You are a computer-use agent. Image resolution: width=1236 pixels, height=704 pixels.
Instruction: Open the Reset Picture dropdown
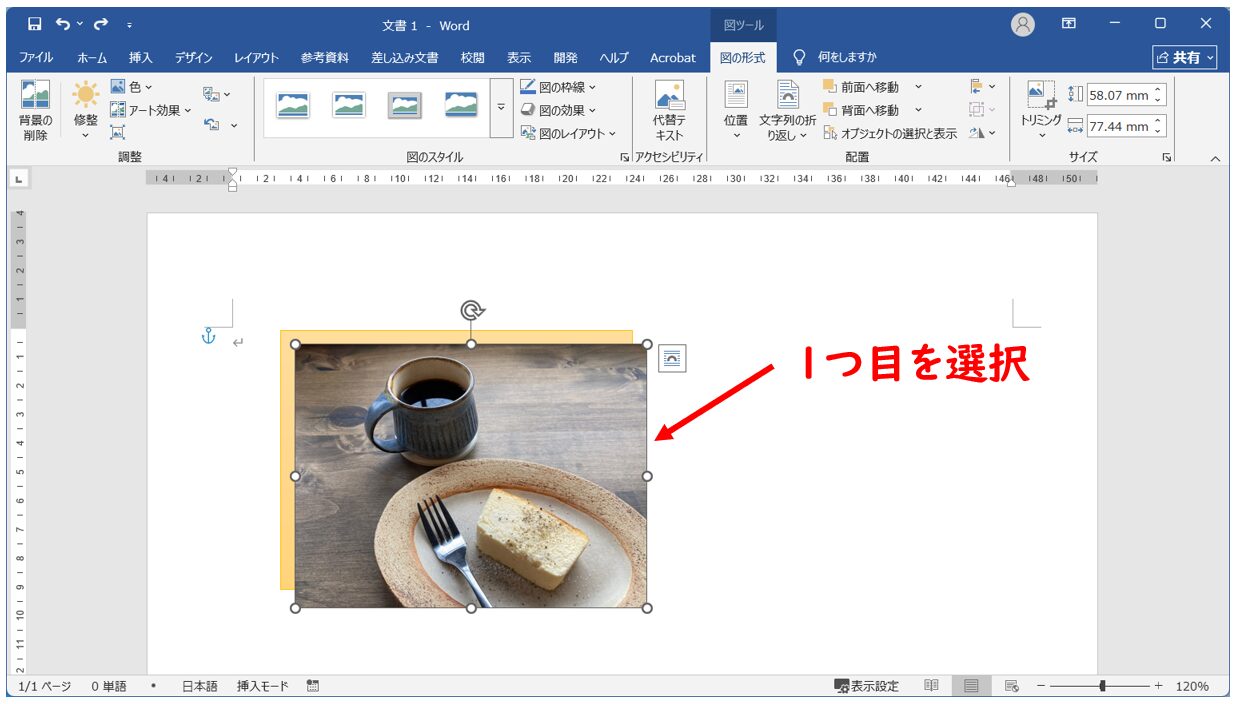pos(220,125)
